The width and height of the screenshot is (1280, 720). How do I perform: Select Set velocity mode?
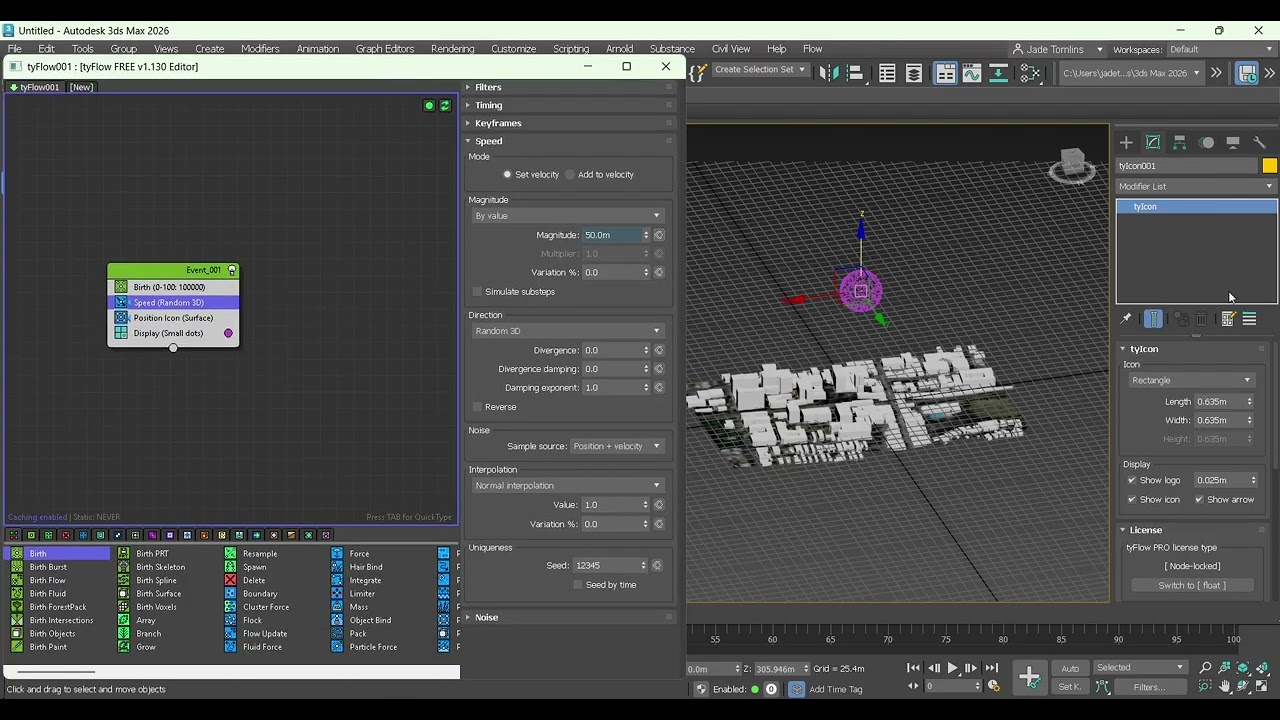coord(531,175)
